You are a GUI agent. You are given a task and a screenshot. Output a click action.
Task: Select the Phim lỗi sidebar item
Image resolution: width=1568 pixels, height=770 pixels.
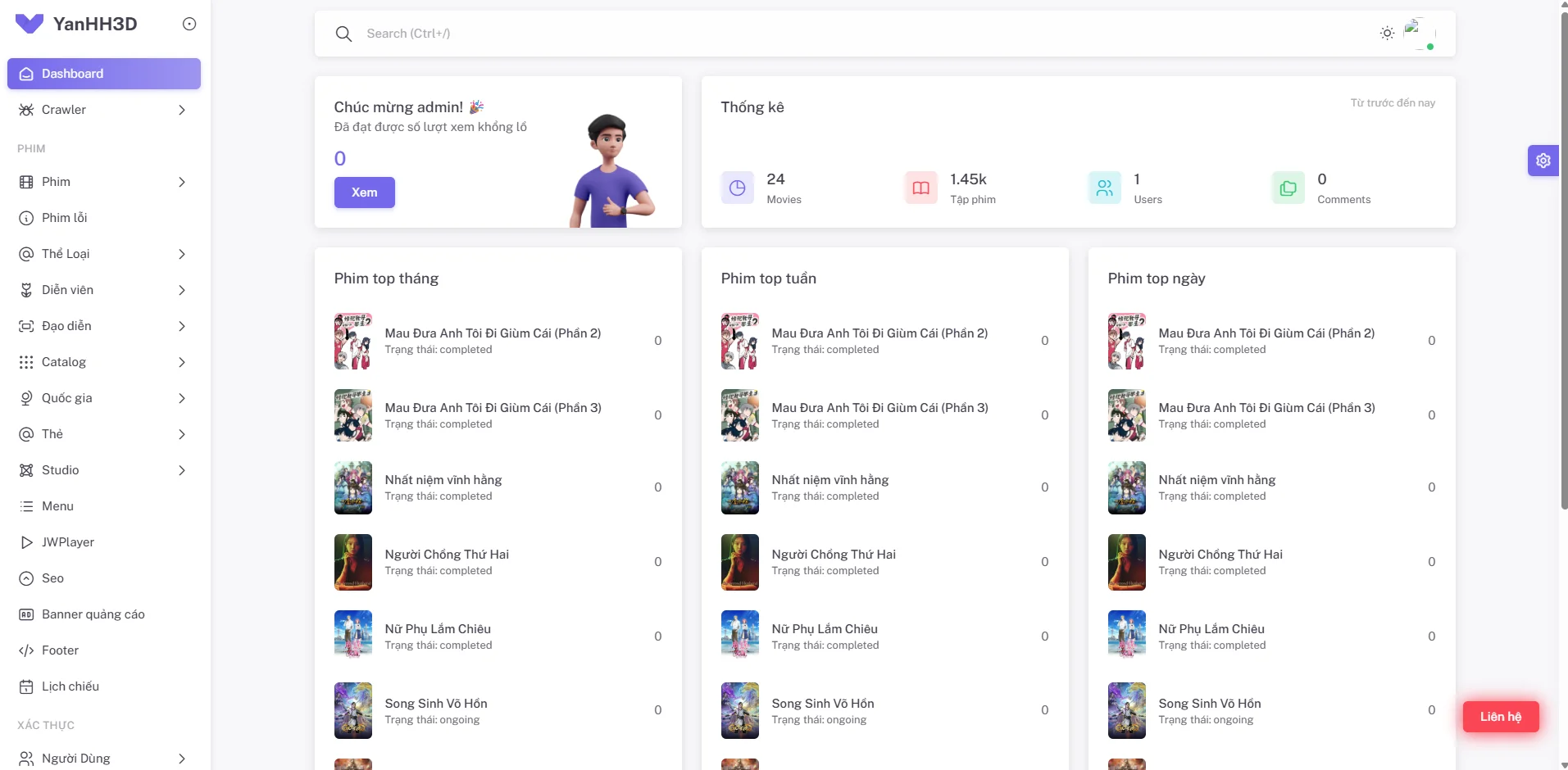pos(66,218)
